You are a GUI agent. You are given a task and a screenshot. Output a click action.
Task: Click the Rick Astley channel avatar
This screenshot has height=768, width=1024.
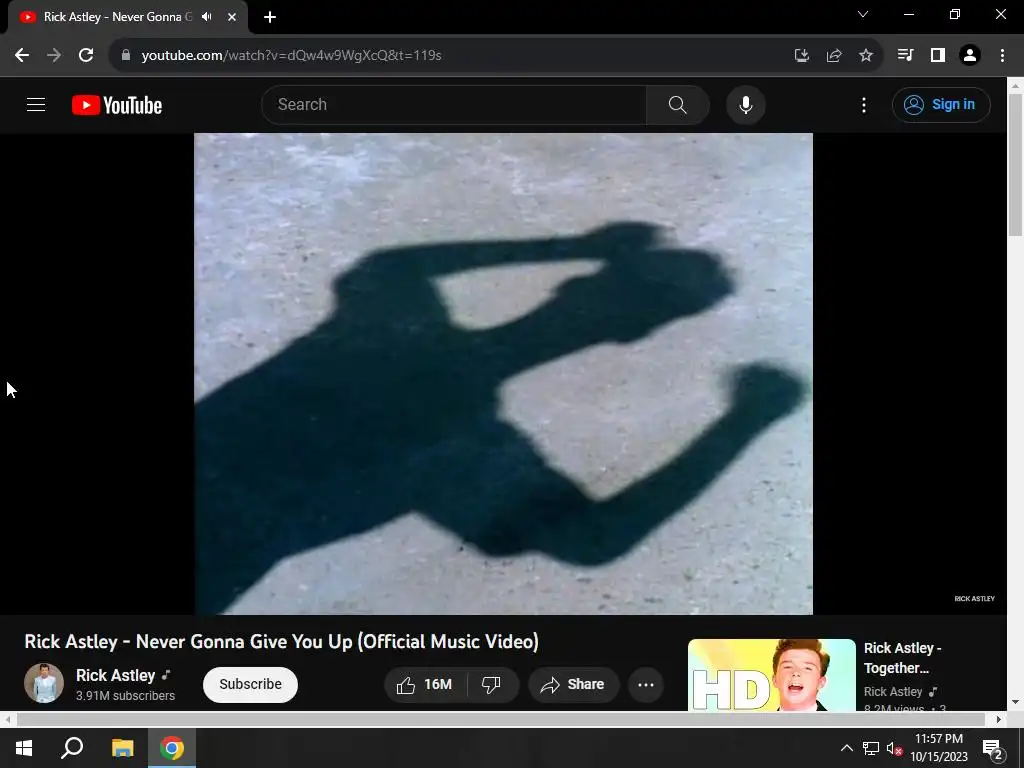click(x=44, y=683)
